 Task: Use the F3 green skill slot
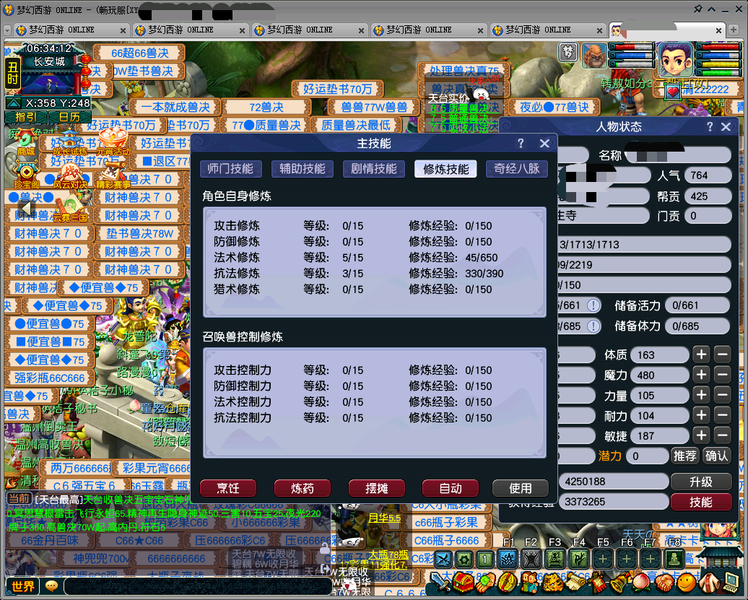555,559
